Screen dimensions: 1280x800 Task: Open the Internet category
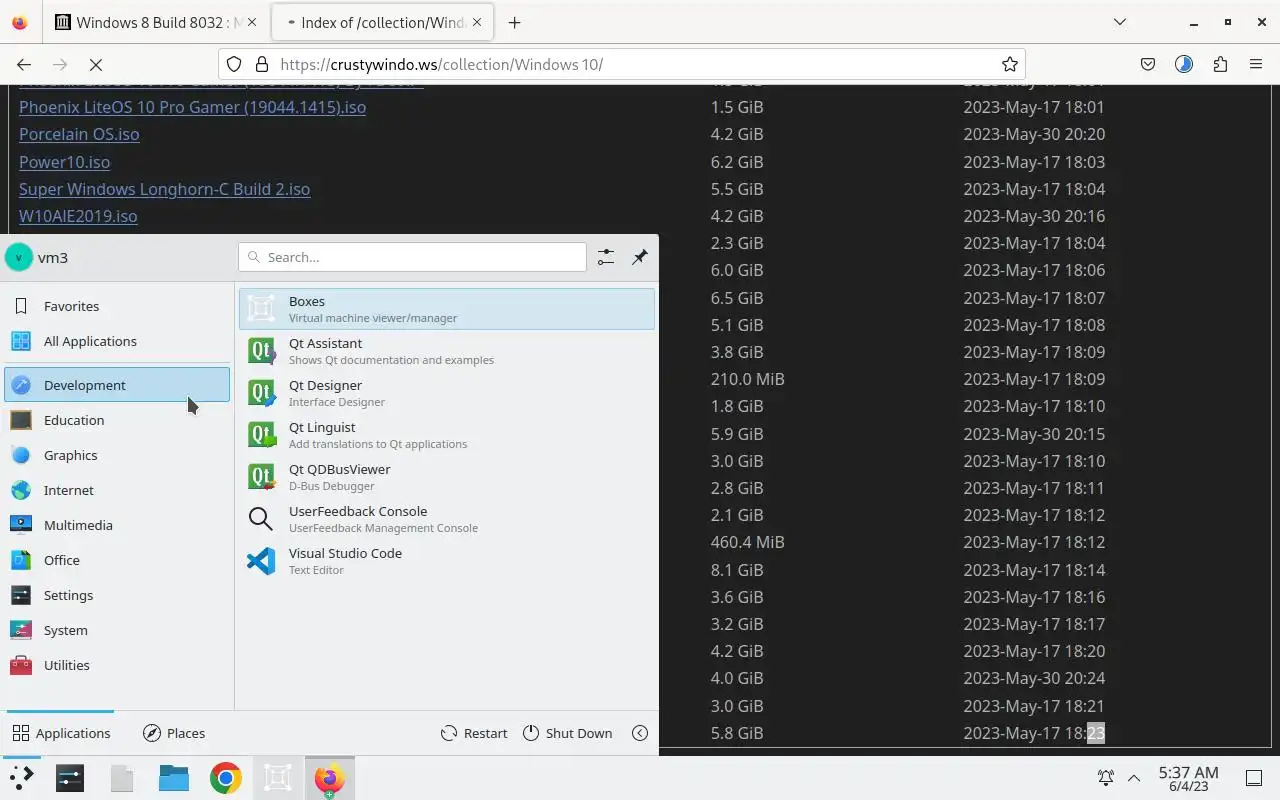(x=117, y=490)
